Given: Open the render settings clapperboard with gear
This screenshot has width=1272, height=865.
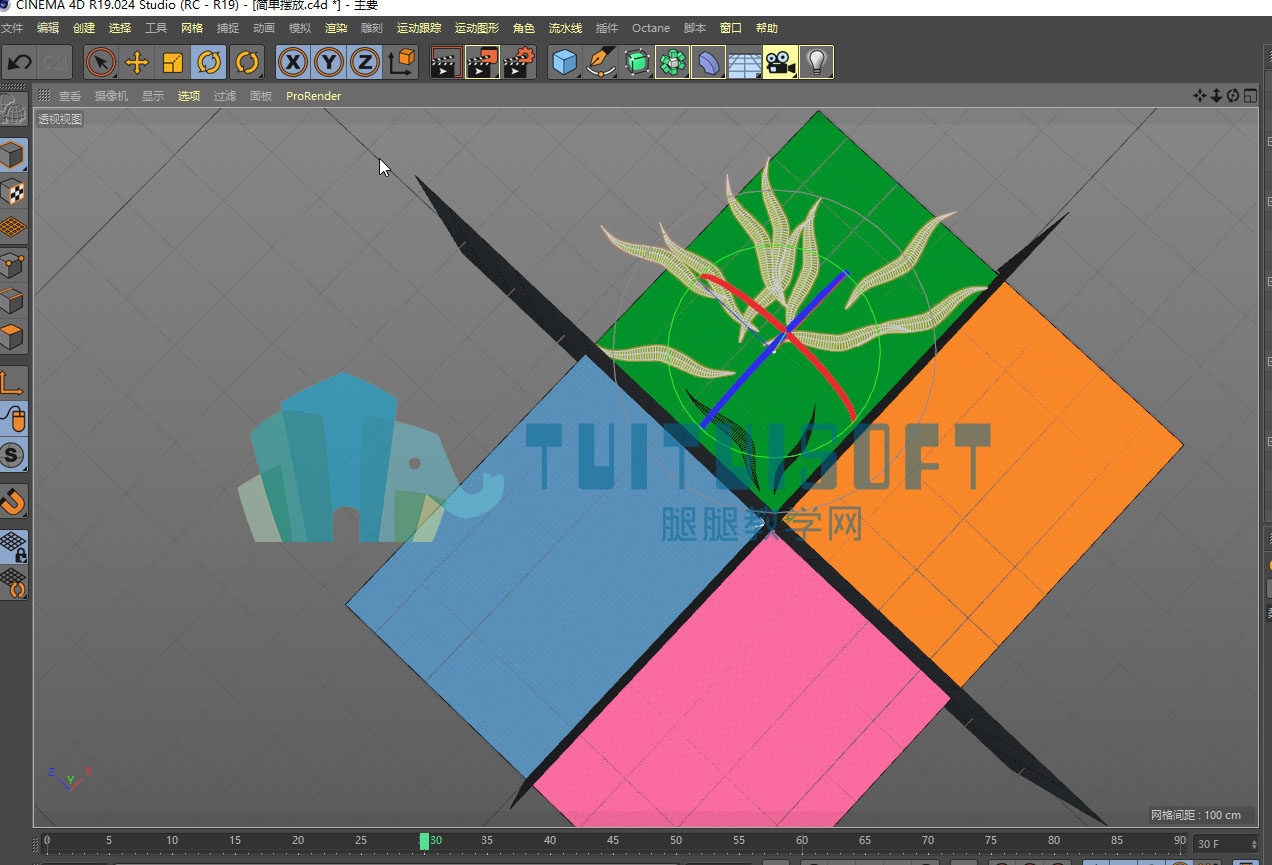Looking at the screenshot, I should point(519,63).
